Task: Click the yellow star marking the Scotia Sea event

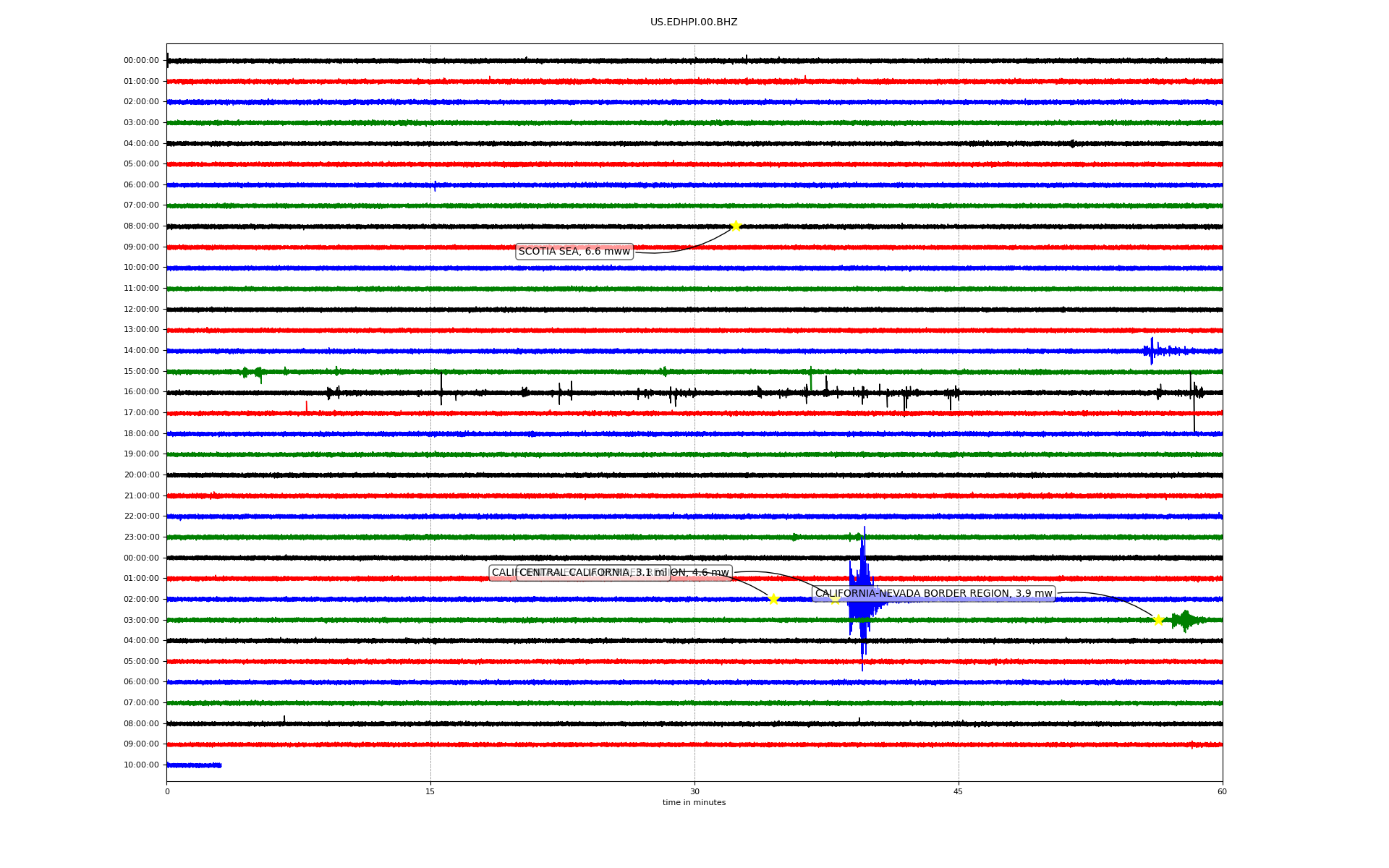Action: pos(736,226)
